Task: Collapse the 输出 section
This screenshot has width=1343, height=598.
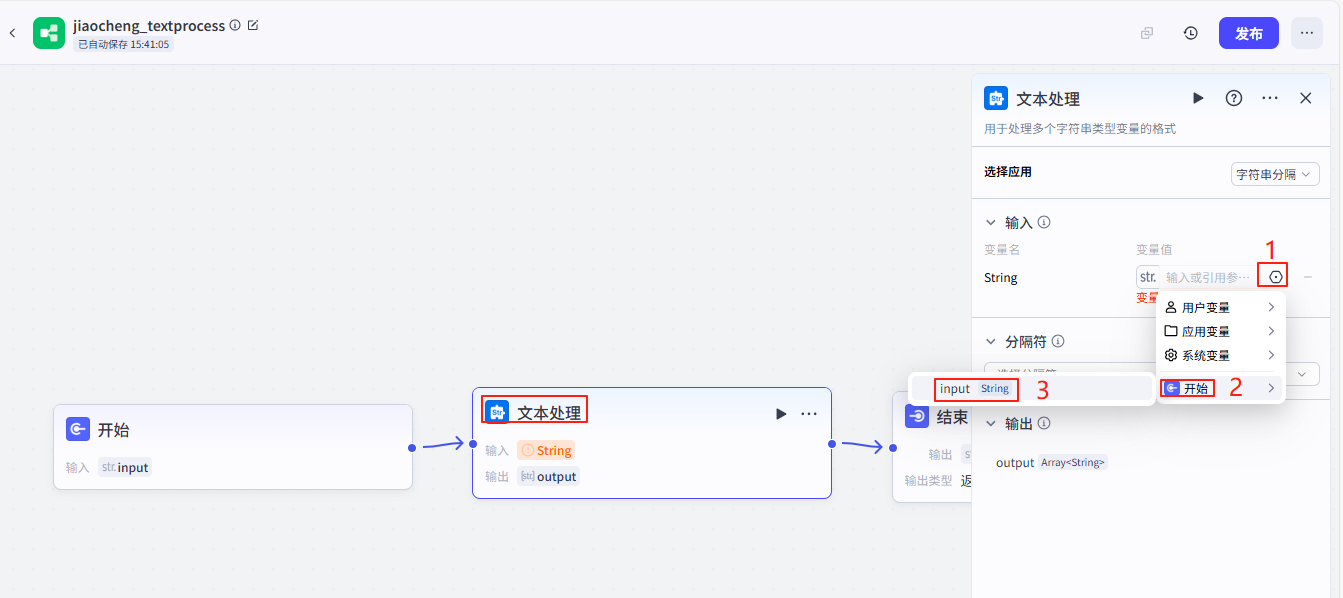Action: coord(991,423)
